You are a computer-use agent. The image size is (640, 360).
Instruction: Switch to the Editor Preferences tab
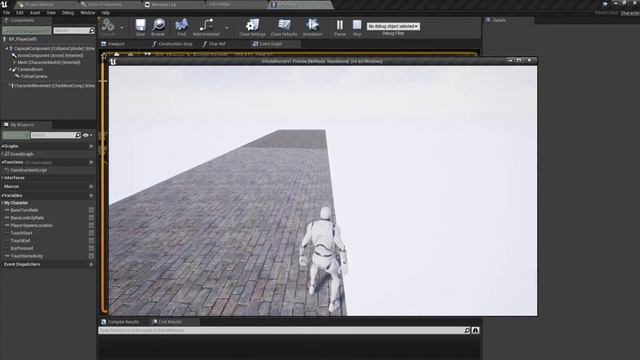pyautogui.click(x=105, y=4)
